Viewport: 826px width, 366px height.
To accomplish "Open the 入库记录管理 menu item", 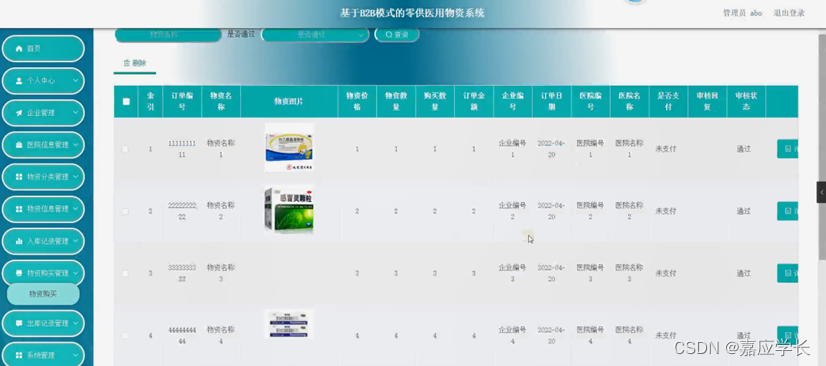I will tap(43, 241).
